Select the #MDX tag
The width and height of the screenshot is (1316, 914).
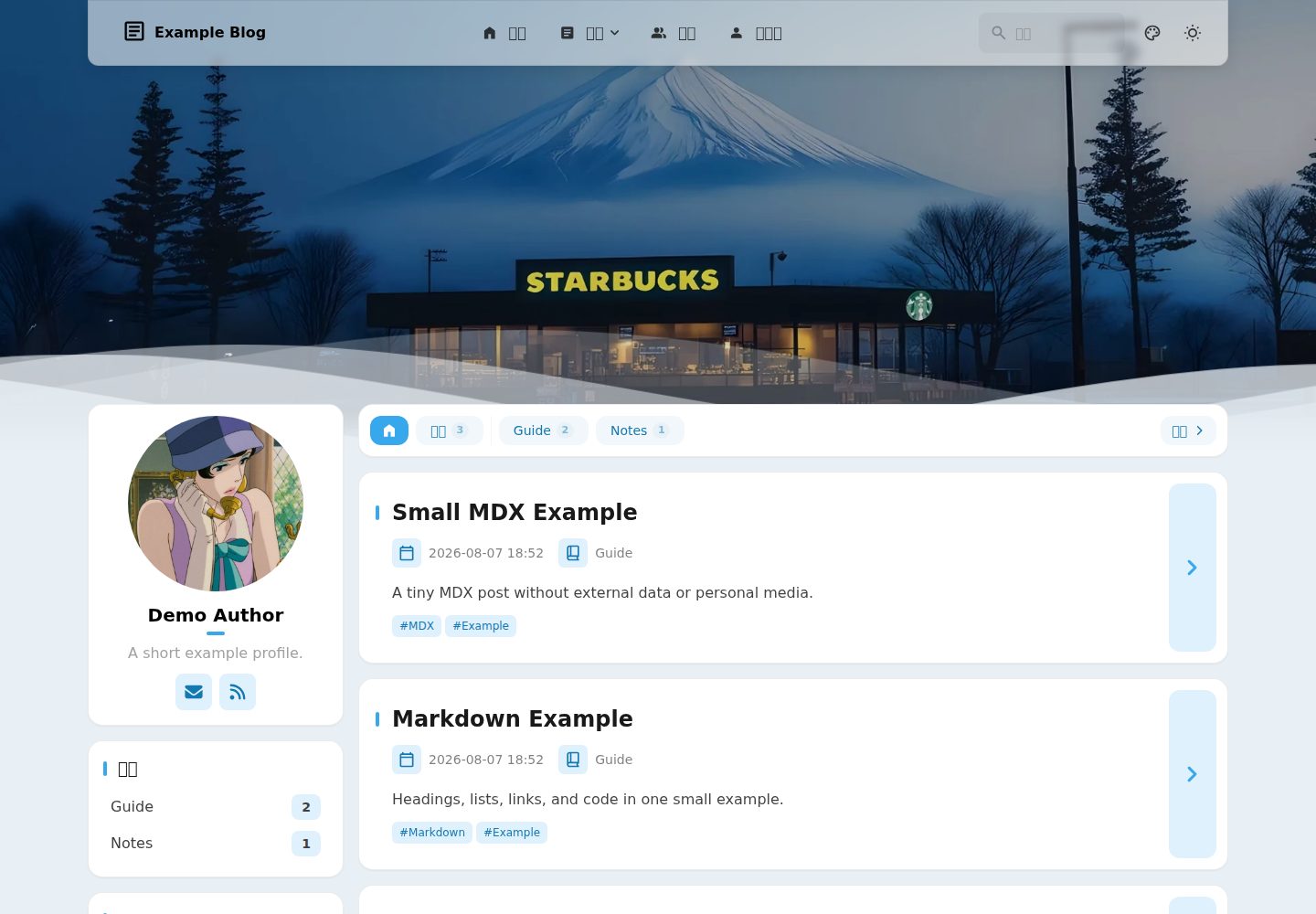pyautogui.click(x=417, y=626)
